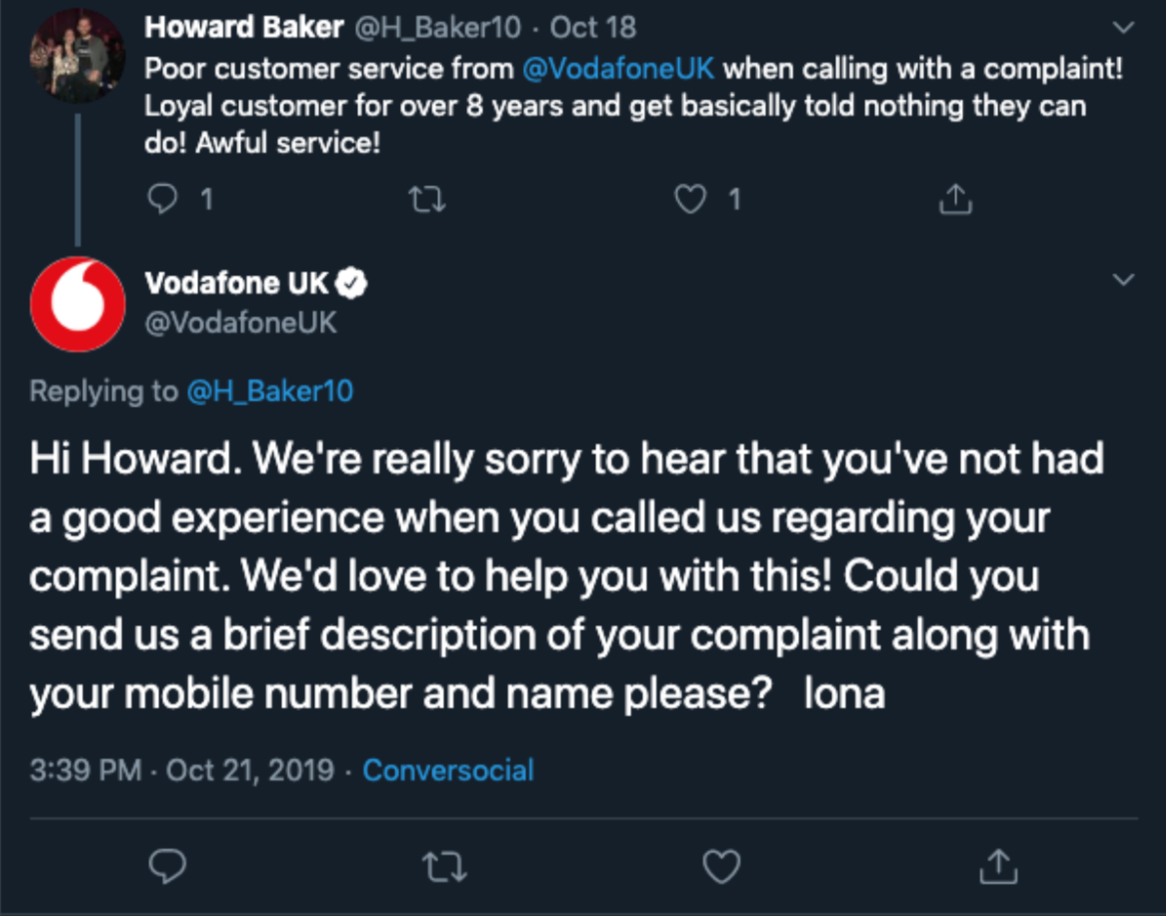
Task: Share Howard Baker's tweet
Action: coord(956,199)
